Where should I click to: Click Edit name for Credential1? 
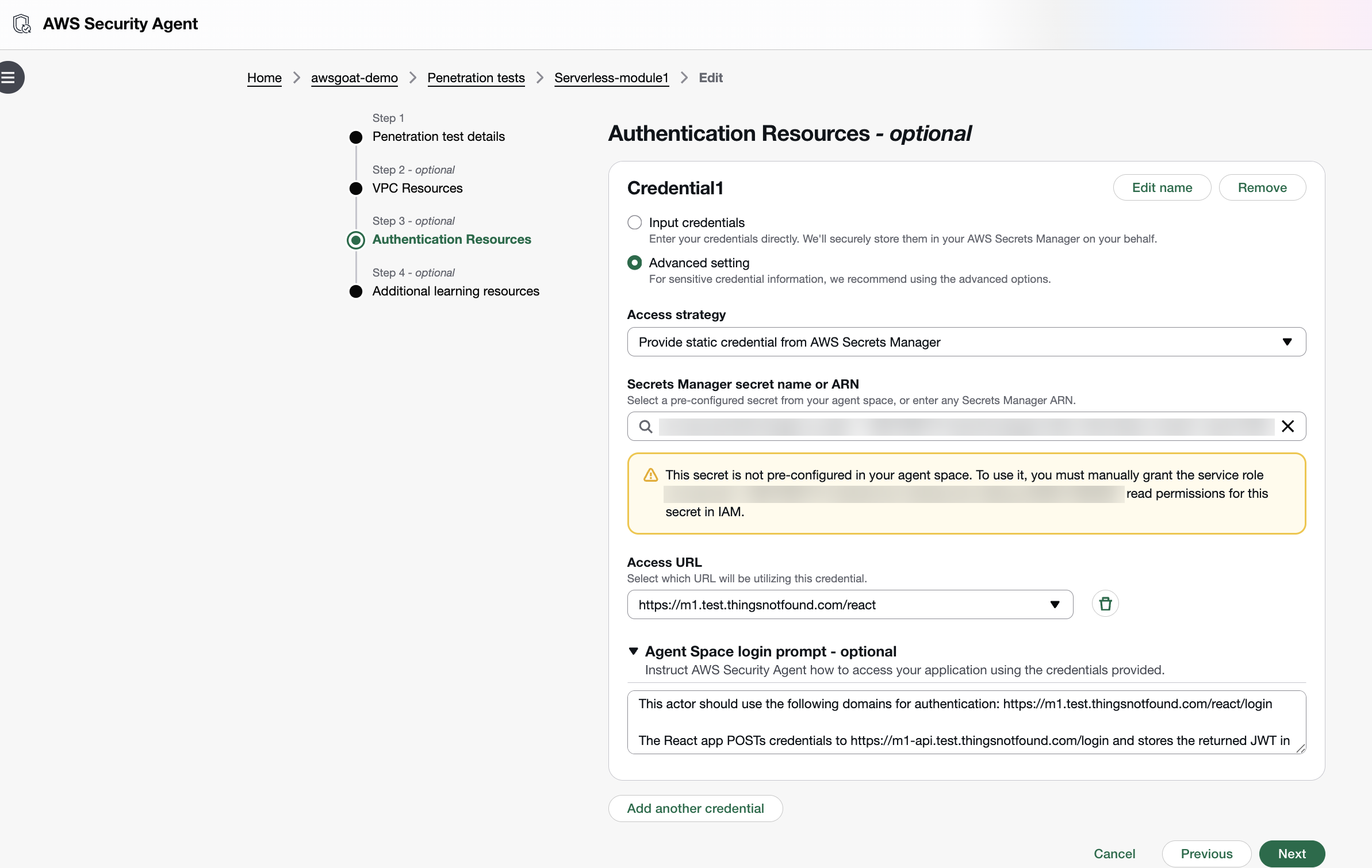point(1162,187)
